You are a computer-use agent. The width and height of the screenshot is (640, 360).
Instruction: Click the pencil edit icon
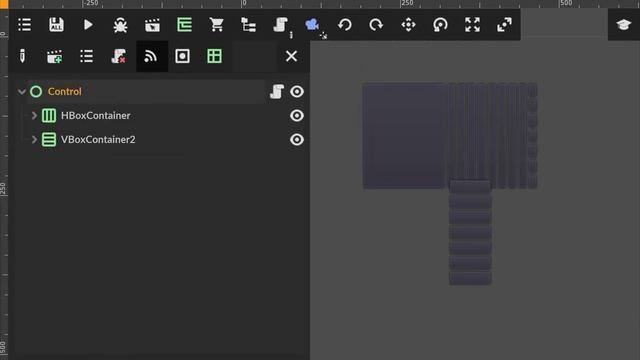click(x=22, y=56)
